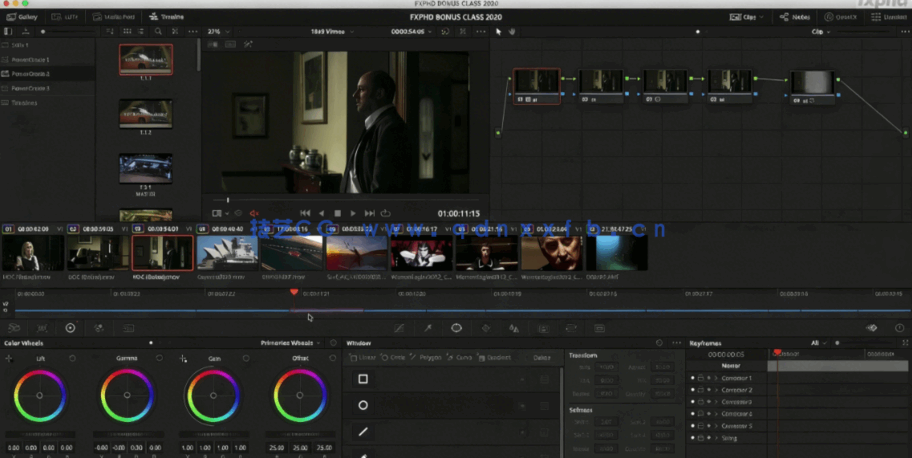Expand Corrector 1 keyframe track
The height and width of the screenshot is (458, 912).
[715, 378]
